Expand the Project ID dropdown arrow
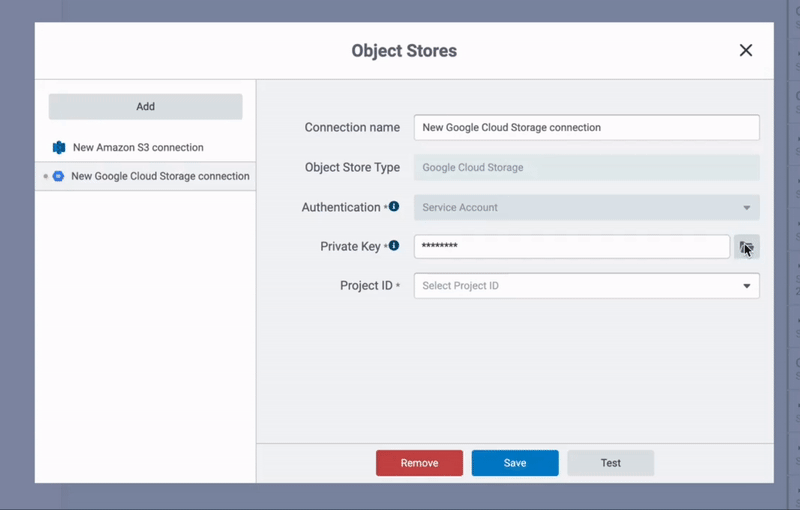The image size is (800, 510). [746, 286]
